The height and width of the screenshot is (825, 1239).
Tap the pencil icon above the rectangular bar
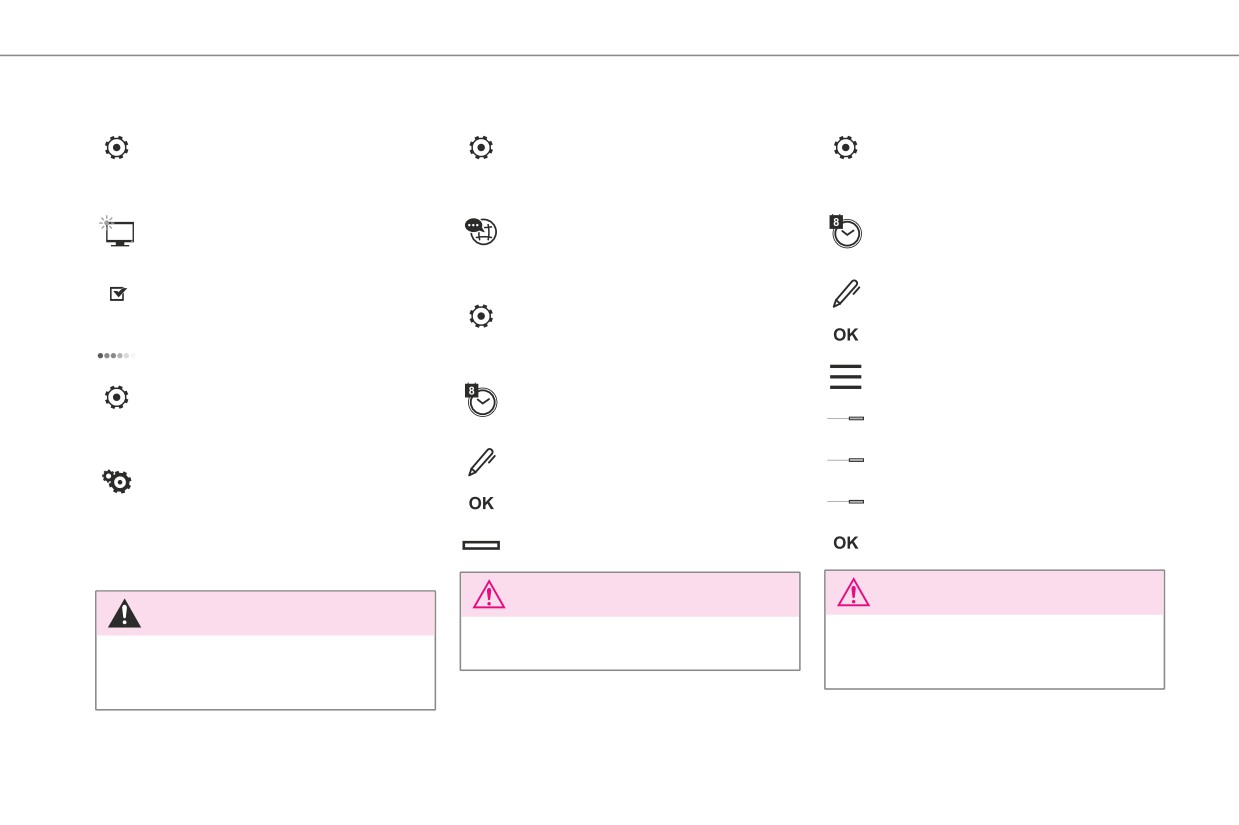pos(481,461)
